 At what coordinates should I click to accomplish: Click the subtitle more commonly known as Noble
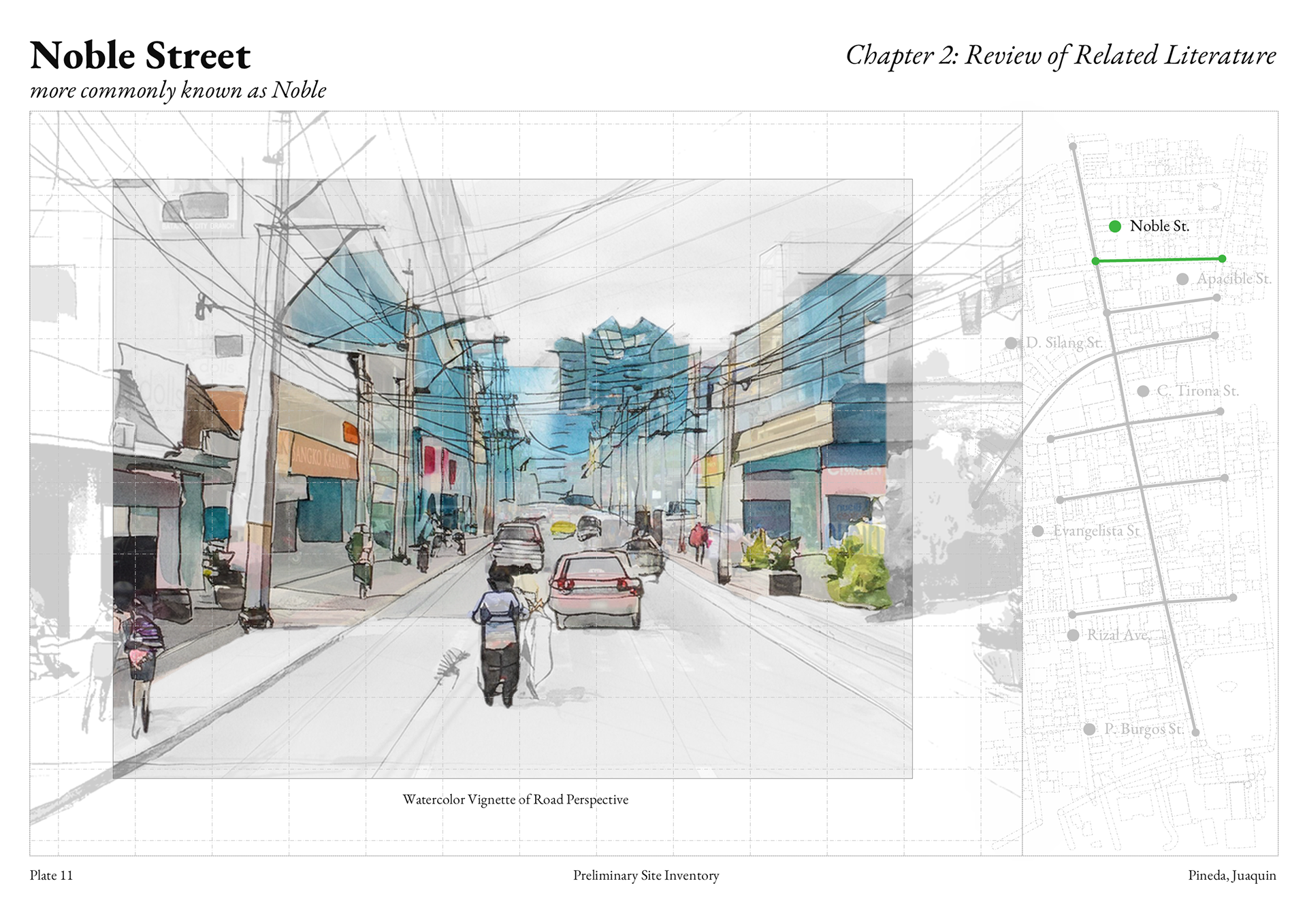[x=178, y=90]
